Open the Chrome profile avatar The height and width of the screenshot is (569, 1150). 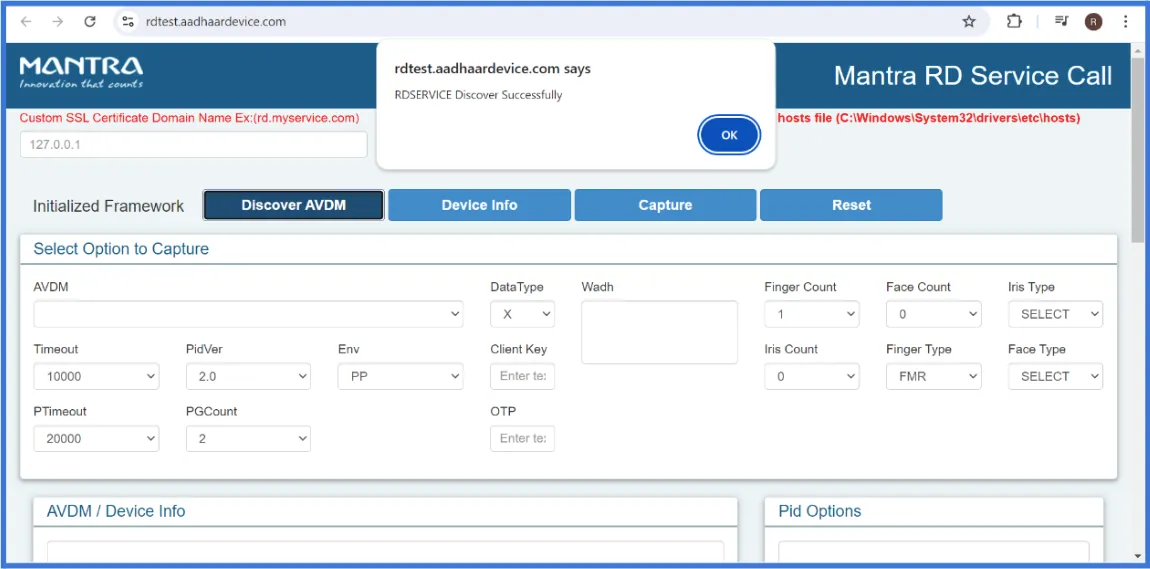[x=1094, y=22]
